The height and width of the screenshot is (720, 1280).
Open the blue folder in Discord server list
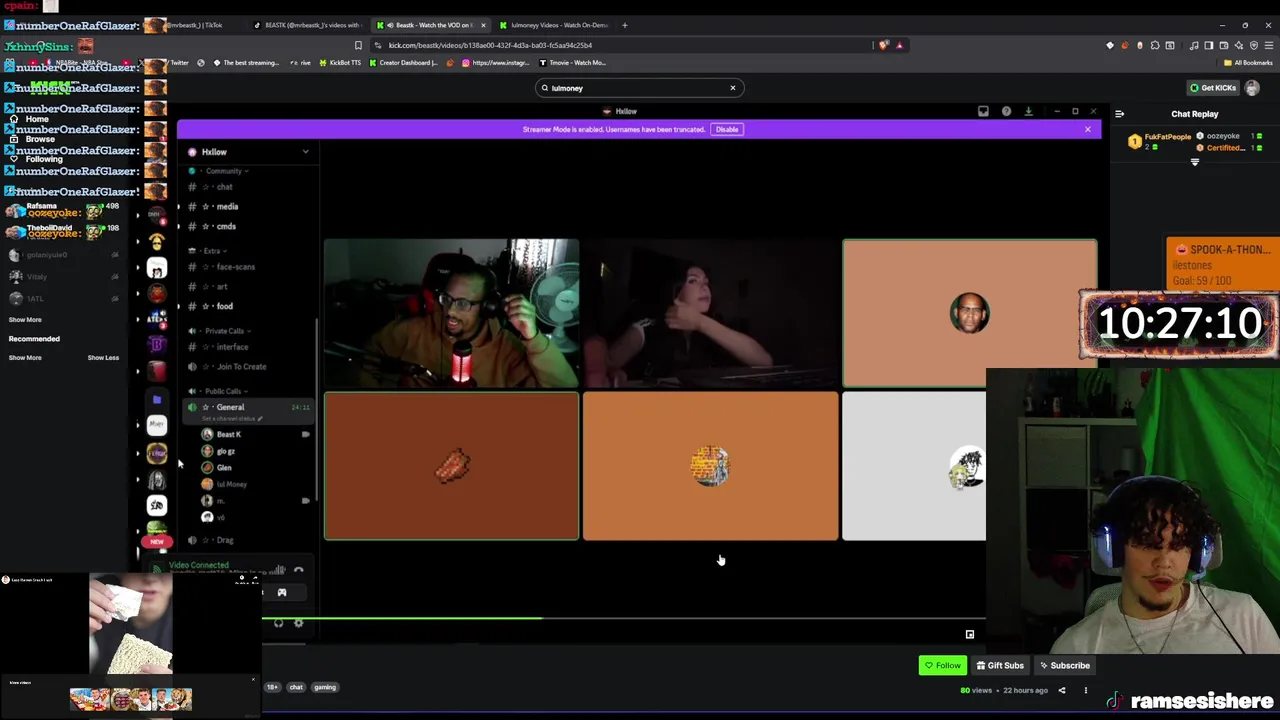point(157,399)
